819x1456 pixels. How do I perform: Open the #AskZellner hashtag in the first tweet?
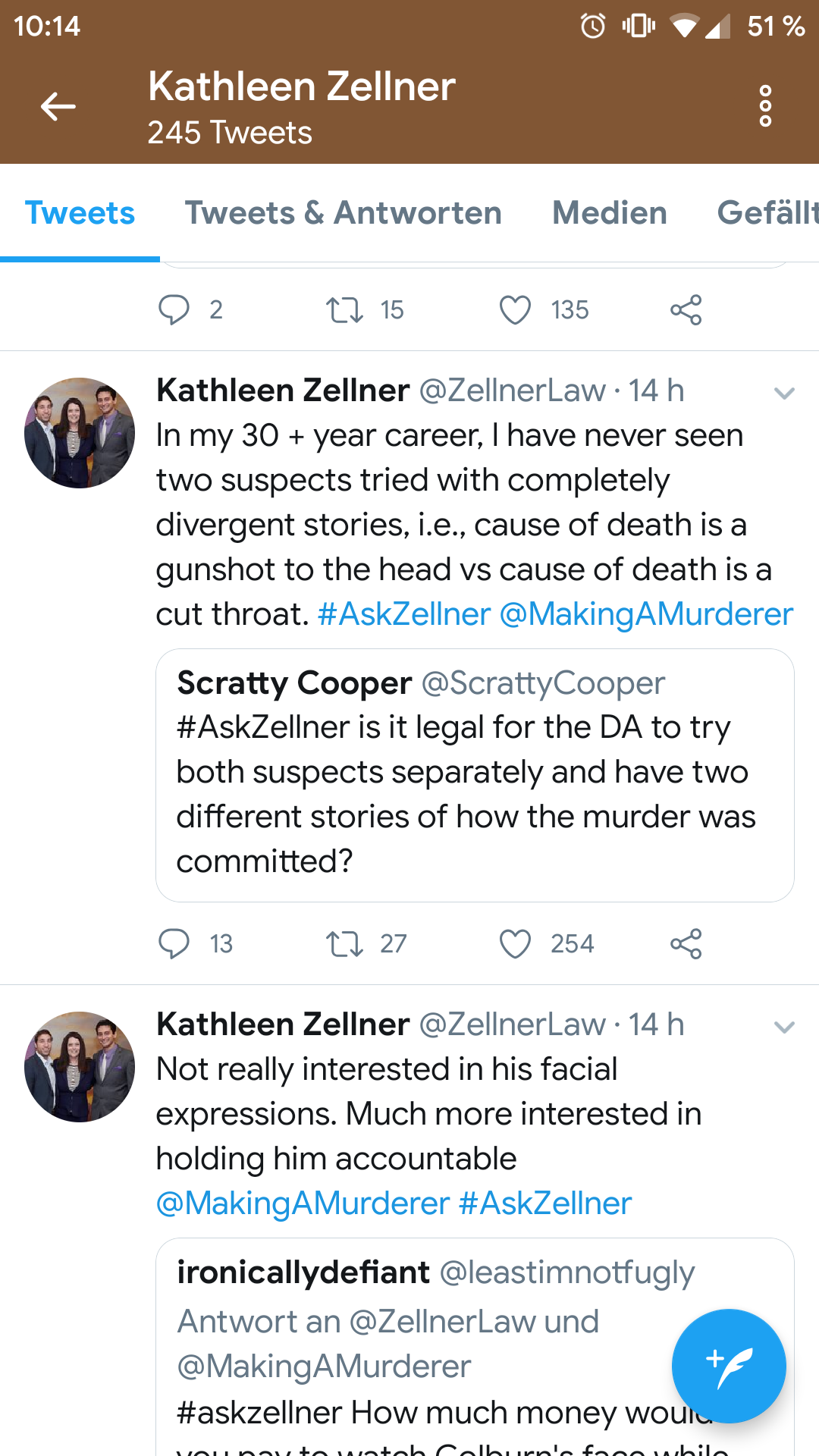[404, 614]
